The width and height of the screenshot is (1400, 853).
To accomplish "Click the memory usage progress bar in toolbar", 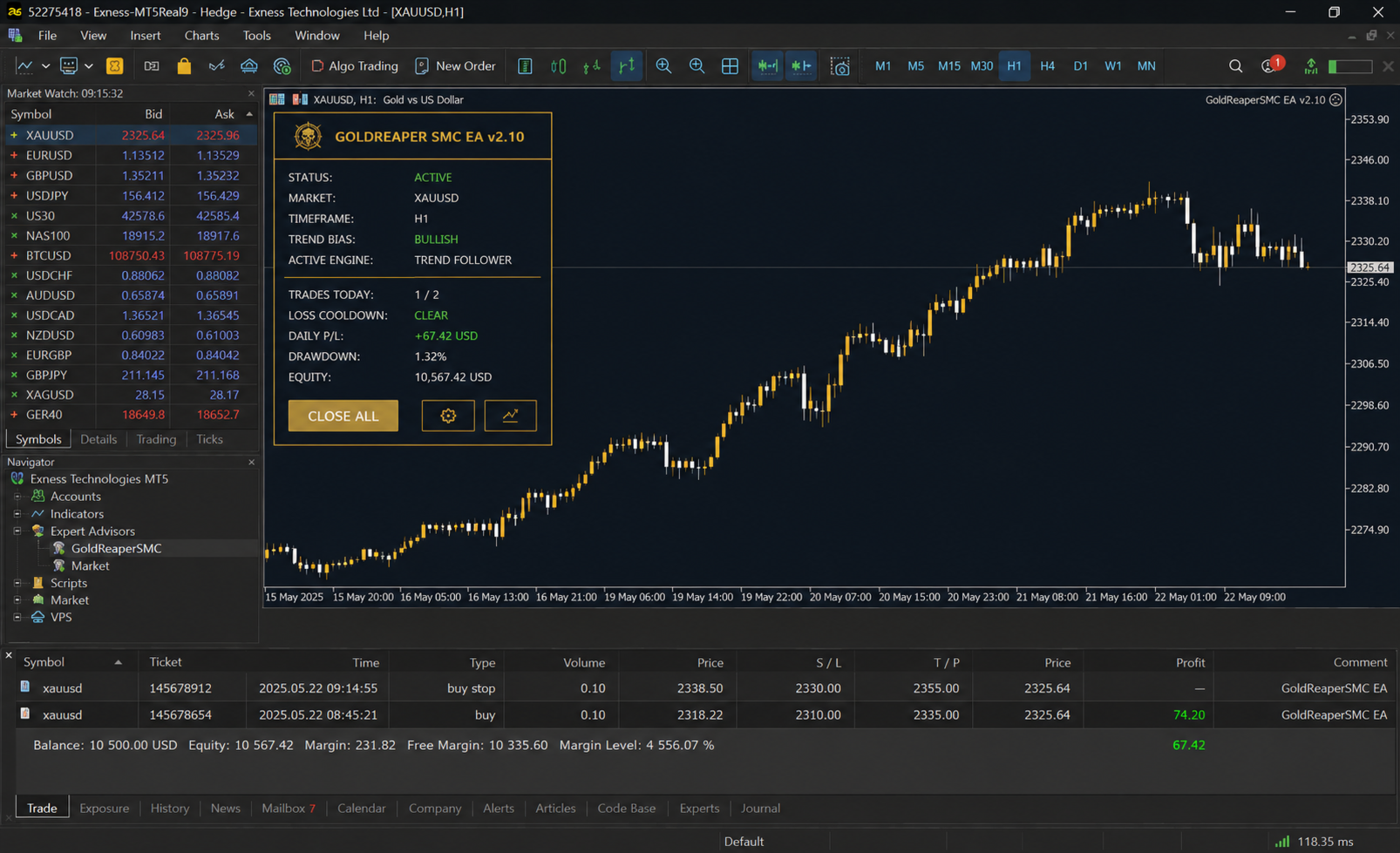I will 1350,66.
